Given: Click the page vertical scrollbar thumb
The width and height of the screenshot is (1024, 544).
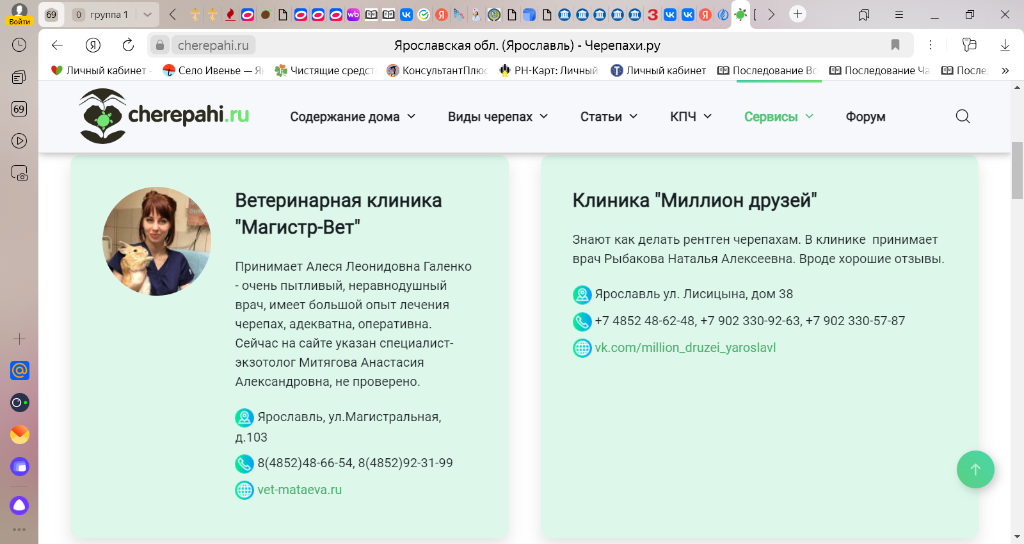Looking at the screenshot, I should (x=1017, y=170).
